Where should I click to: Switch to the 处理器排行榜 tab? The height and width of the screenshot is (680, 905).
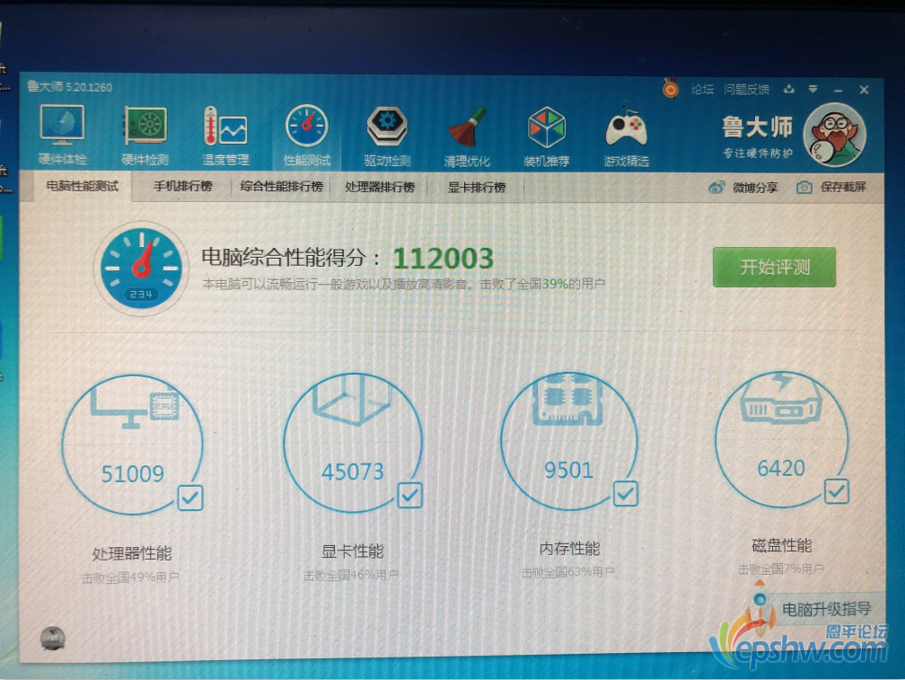tap(380, 187)
